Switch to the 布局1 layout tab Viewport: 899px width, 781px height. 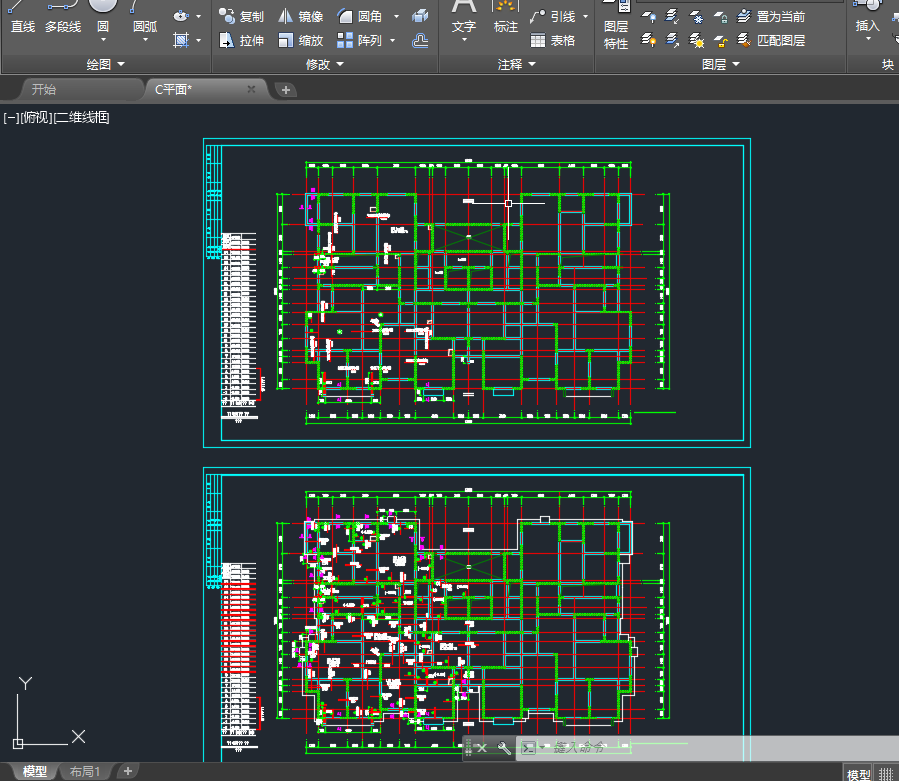click(x=85, y=772)
